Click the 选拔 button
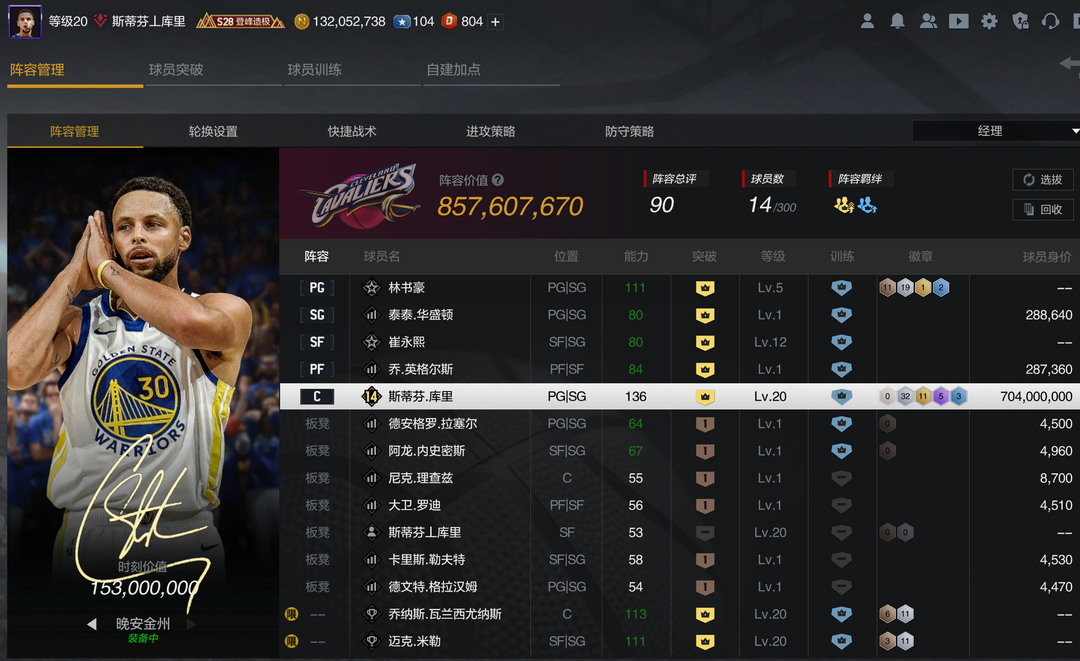 click(1042, 180)
